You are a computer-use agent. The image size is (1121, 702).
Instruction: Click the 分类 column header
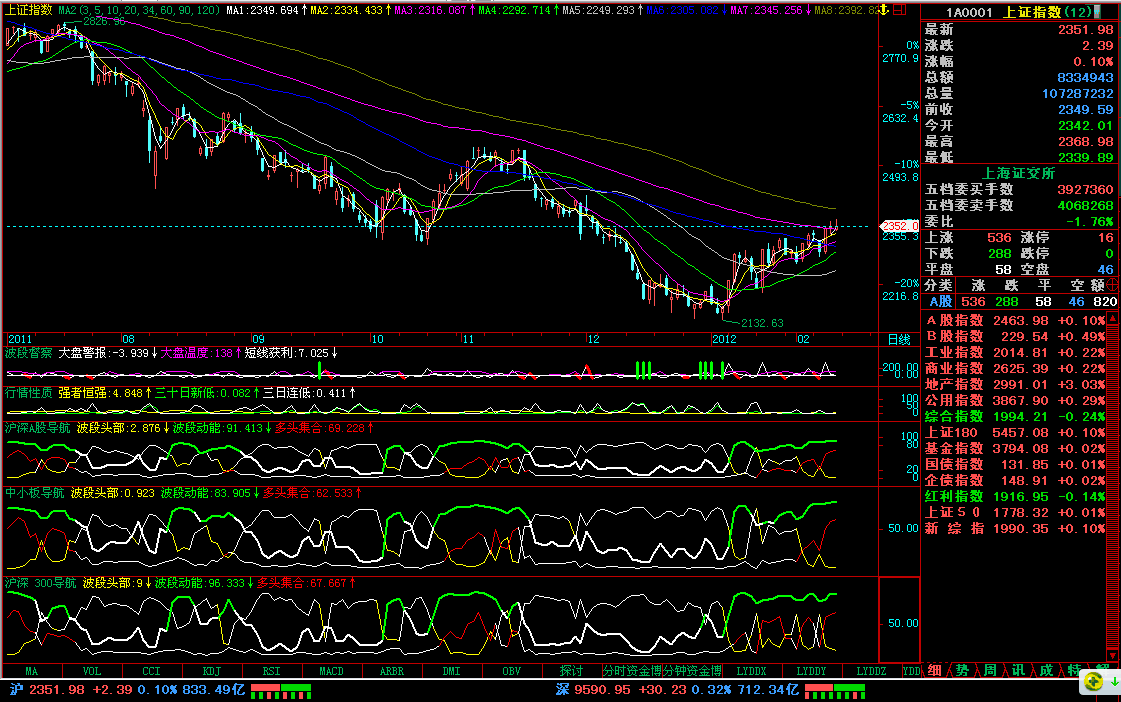click(x=938, y=285)
